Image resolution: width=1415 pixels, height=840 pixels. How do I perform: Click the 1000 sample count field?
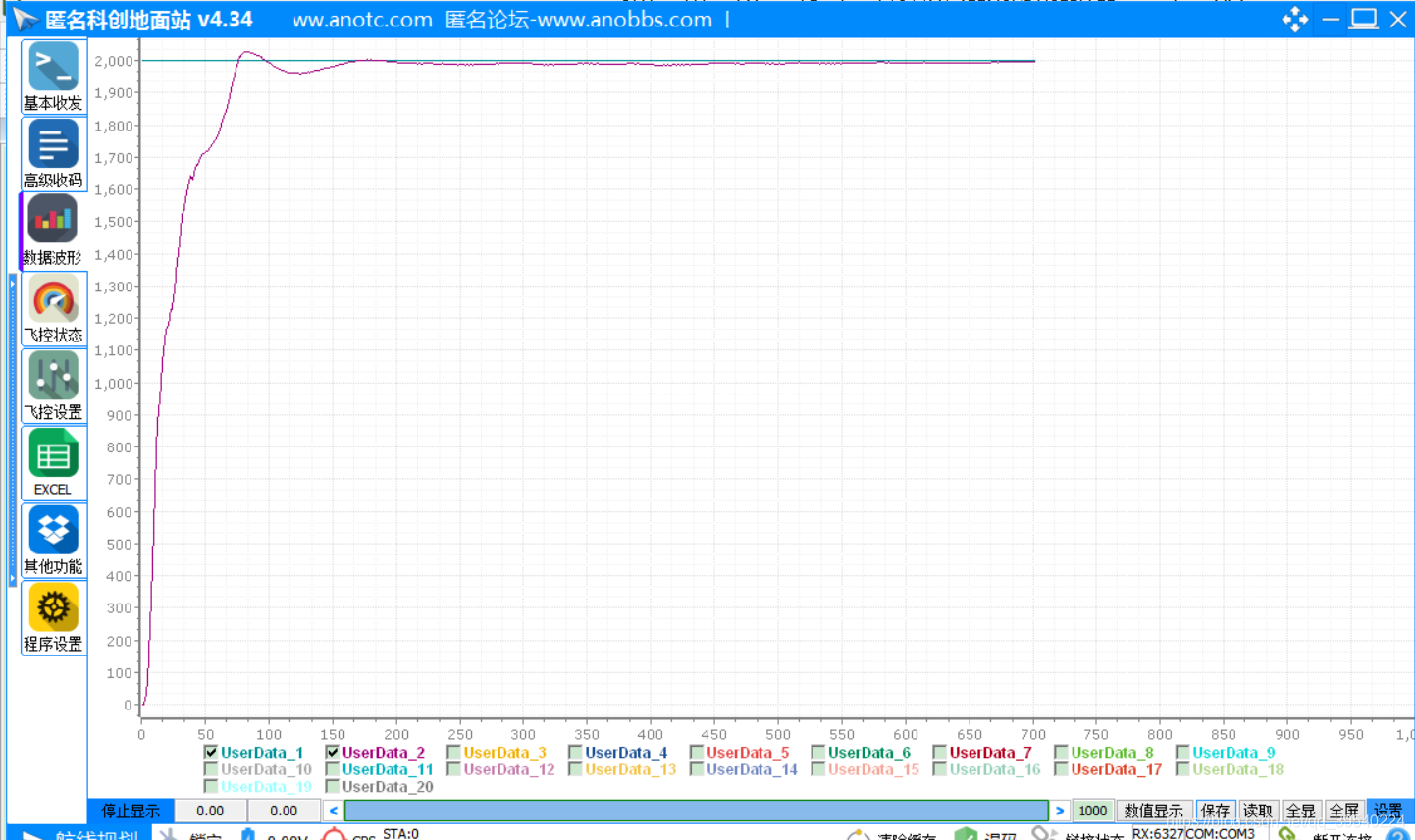pyautogui.click(x=1092, y=811)
